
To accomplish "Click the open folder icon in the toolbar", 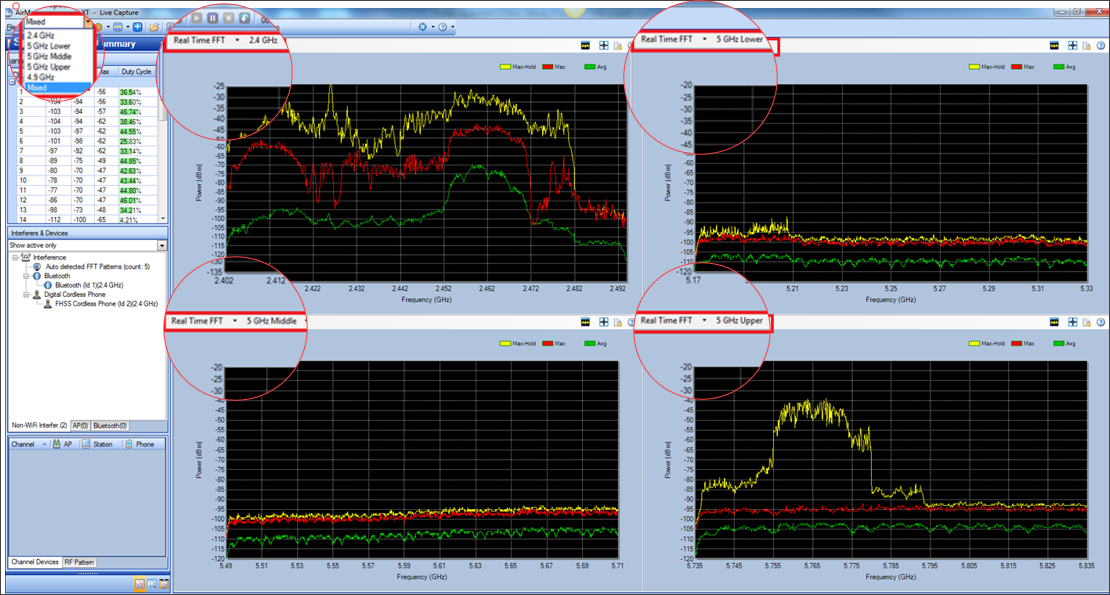I will (x=154, y=26).
